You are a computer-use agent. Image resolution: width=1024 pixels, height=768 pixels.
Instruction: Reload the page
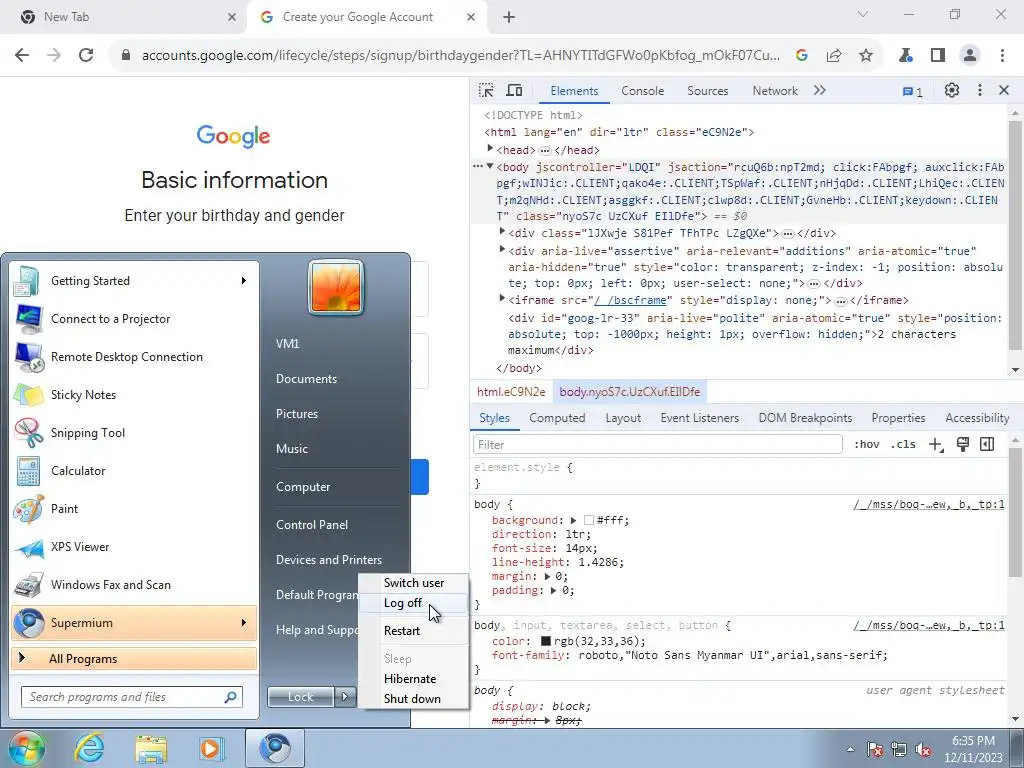(86, 56)
